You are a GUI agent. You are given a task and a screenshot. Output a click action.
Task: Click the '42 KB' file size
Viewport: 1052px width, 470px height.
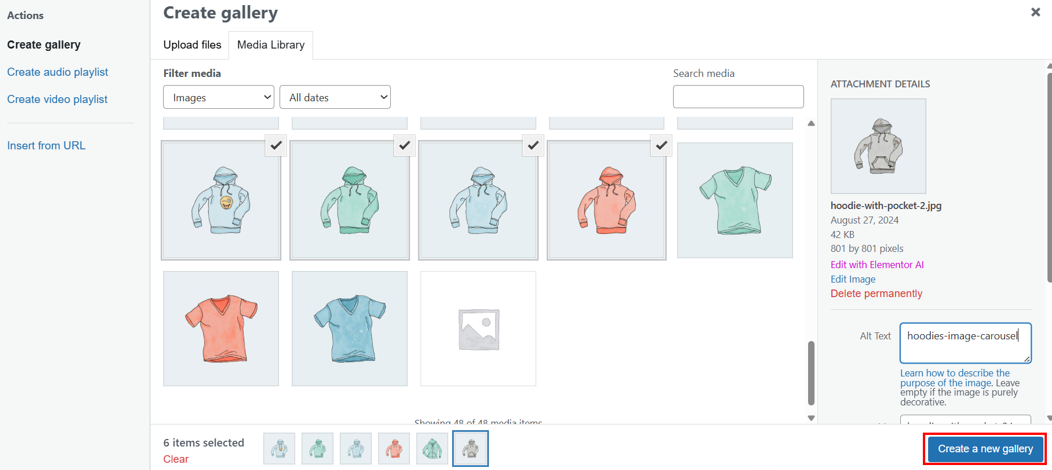(842, 235)
